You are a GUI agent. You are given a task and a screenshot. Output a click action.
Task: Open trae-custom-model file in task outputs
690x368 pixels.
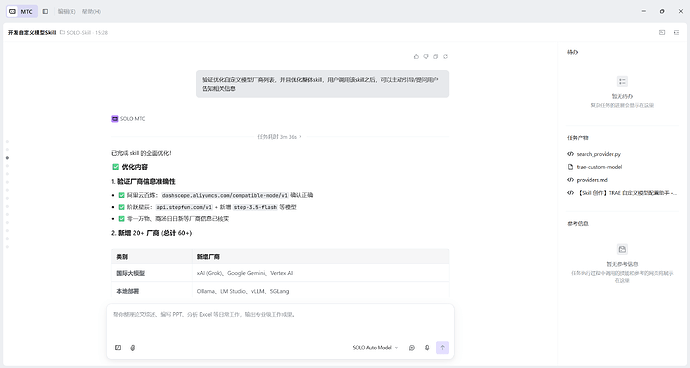click(599, 167)
